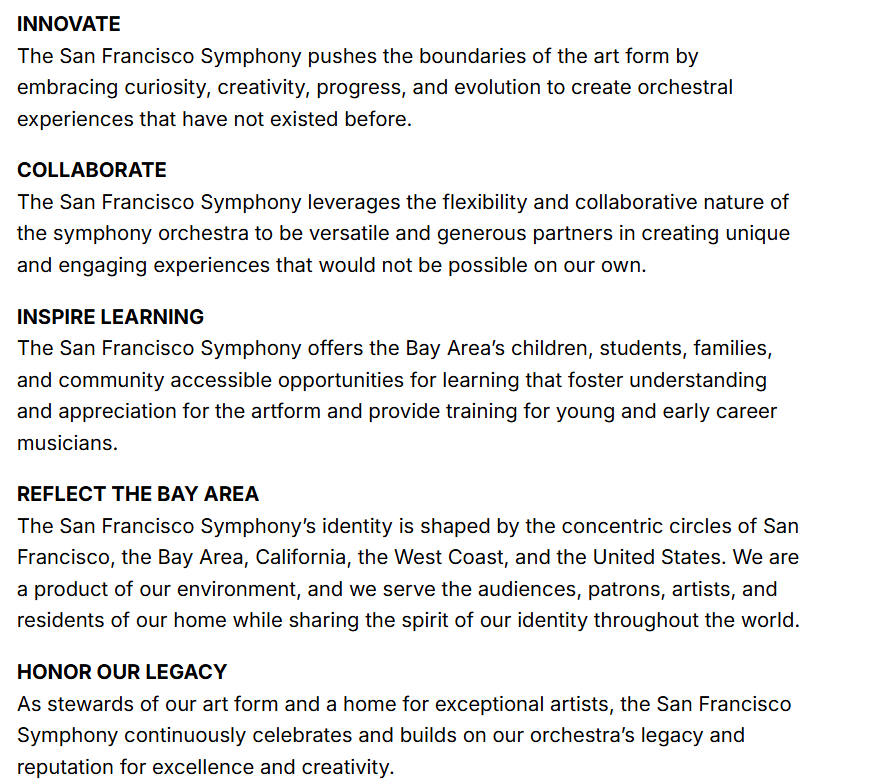Click the INNOVATE heading
Viewport: 881px width, 782px height.
[68, 24]
